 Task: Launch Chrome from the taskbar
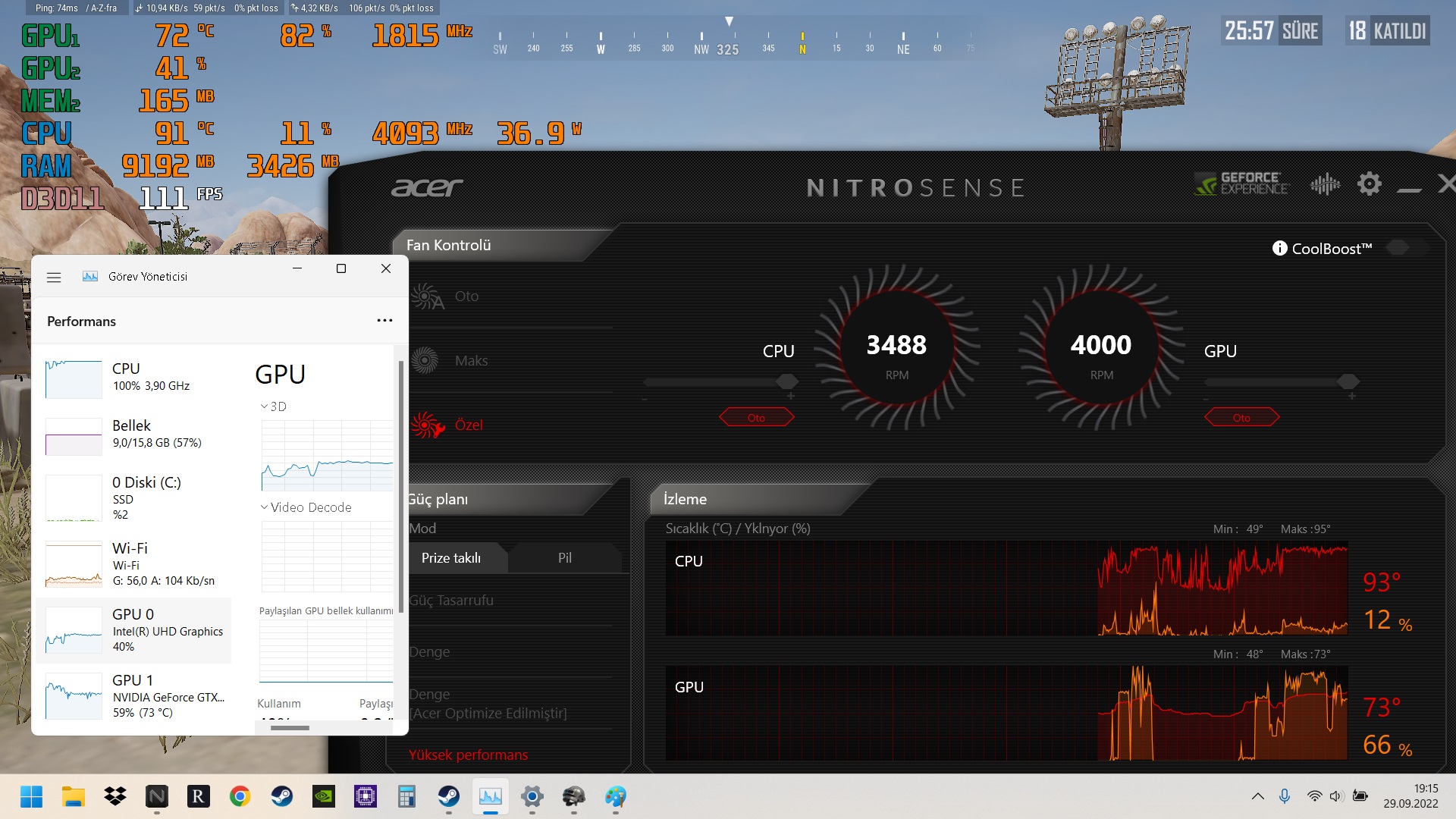coord(240,796)
